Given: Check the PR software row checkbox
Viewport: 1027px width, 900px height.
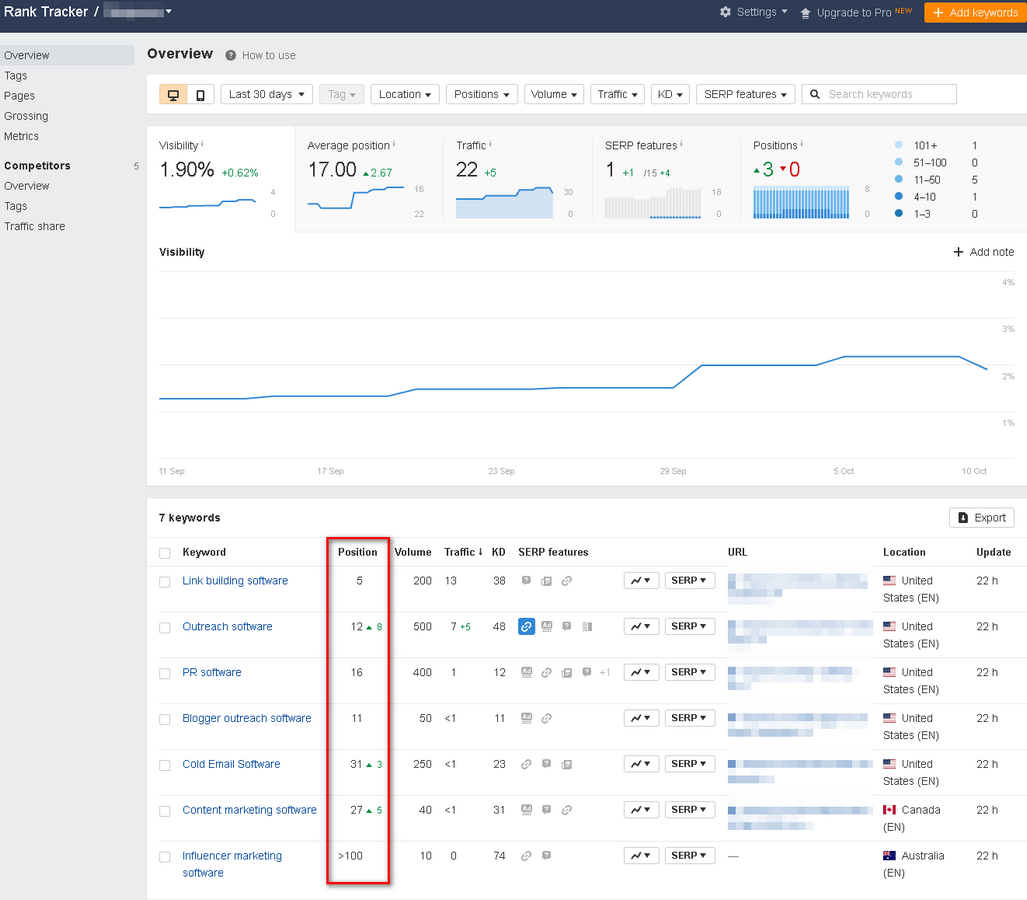Looking at the screenshot, I should [165, 673].
